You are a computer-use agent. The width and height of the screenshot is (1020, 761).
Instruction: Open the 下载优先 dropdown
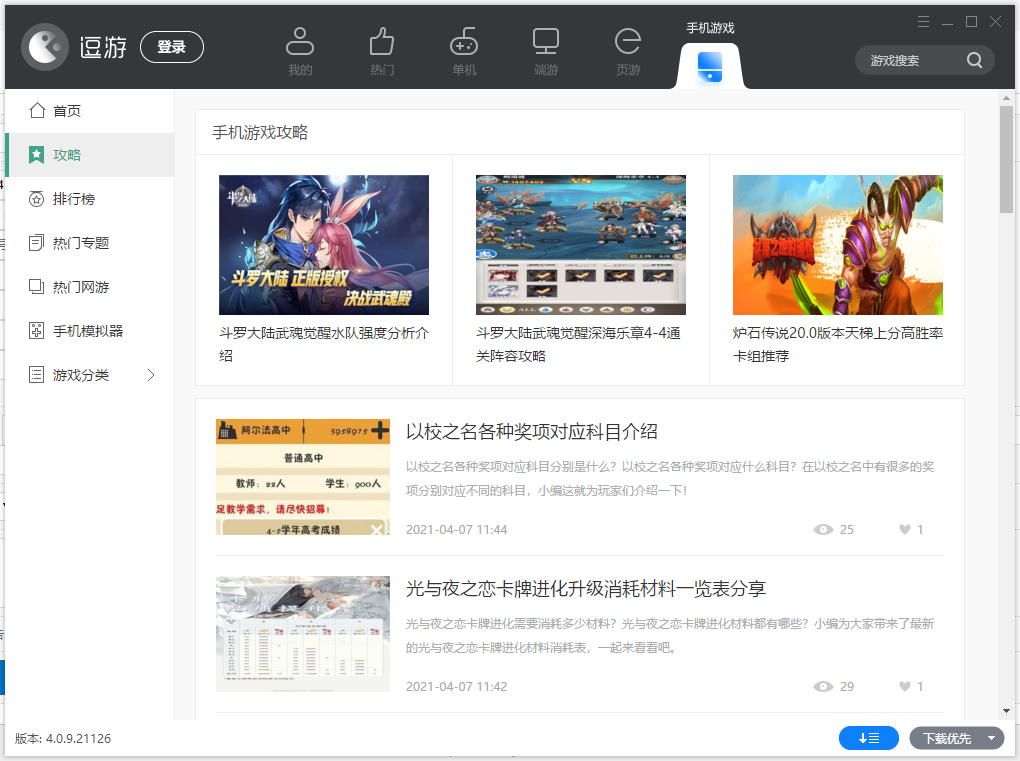coord(956,738)
